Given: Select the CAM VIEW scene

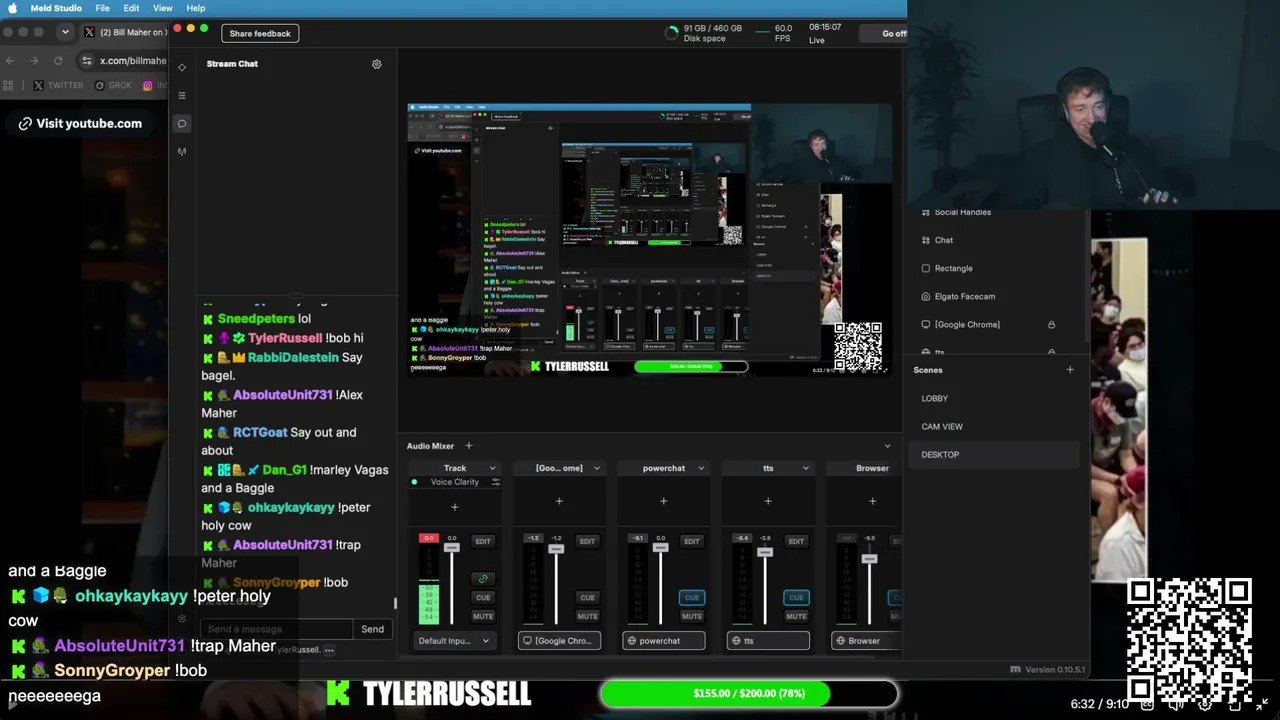Looking at the screenshot, I should click(x=996, y=426).
